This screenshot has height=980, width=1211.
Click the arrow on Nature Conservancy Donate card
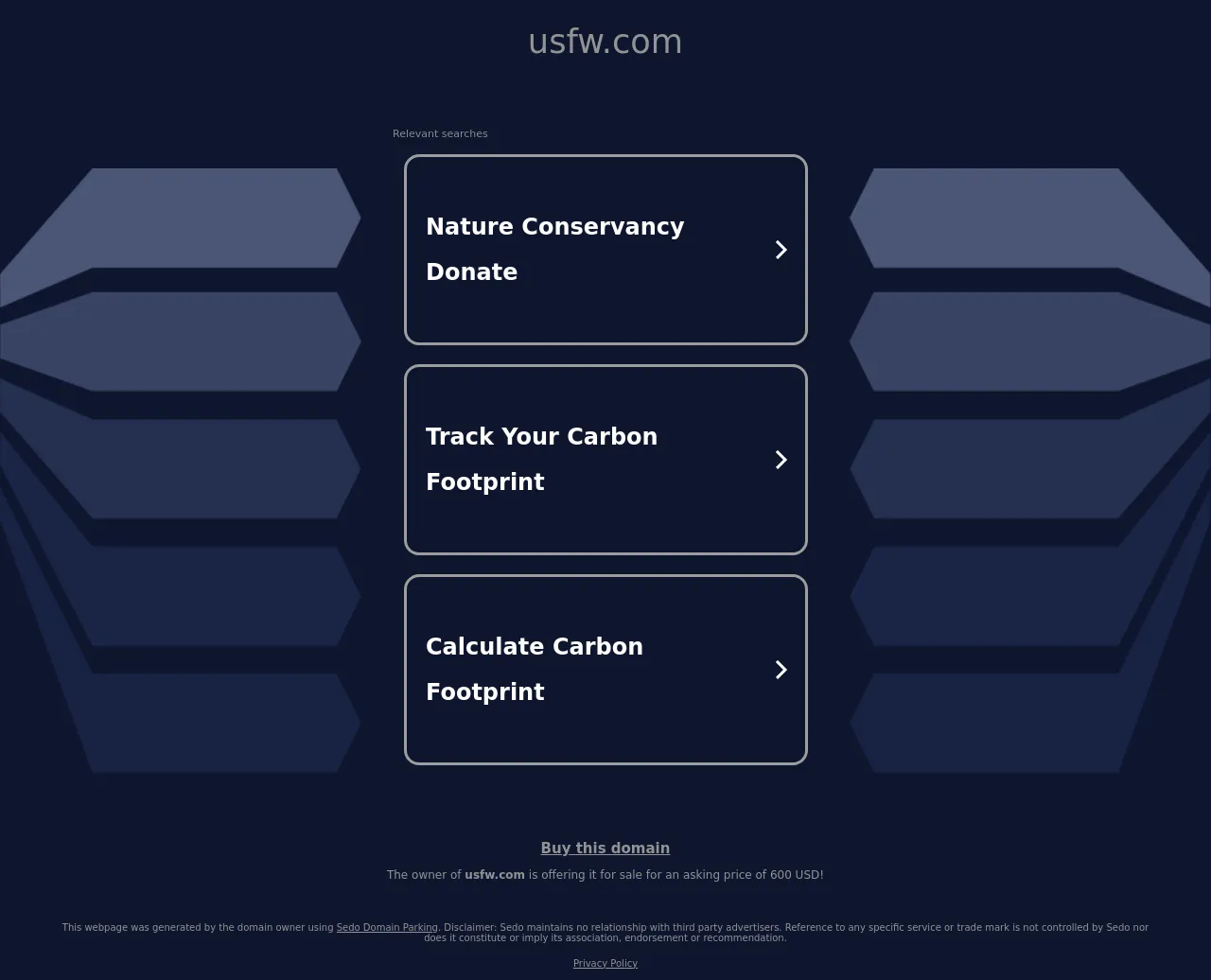(x=781, y=250)
